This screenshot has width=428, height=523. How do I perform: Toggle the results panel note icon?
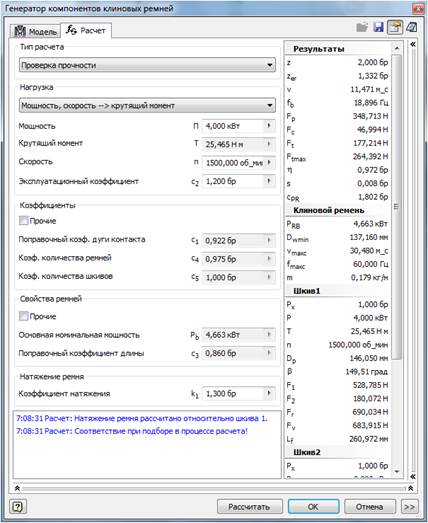tap(395, 27)
